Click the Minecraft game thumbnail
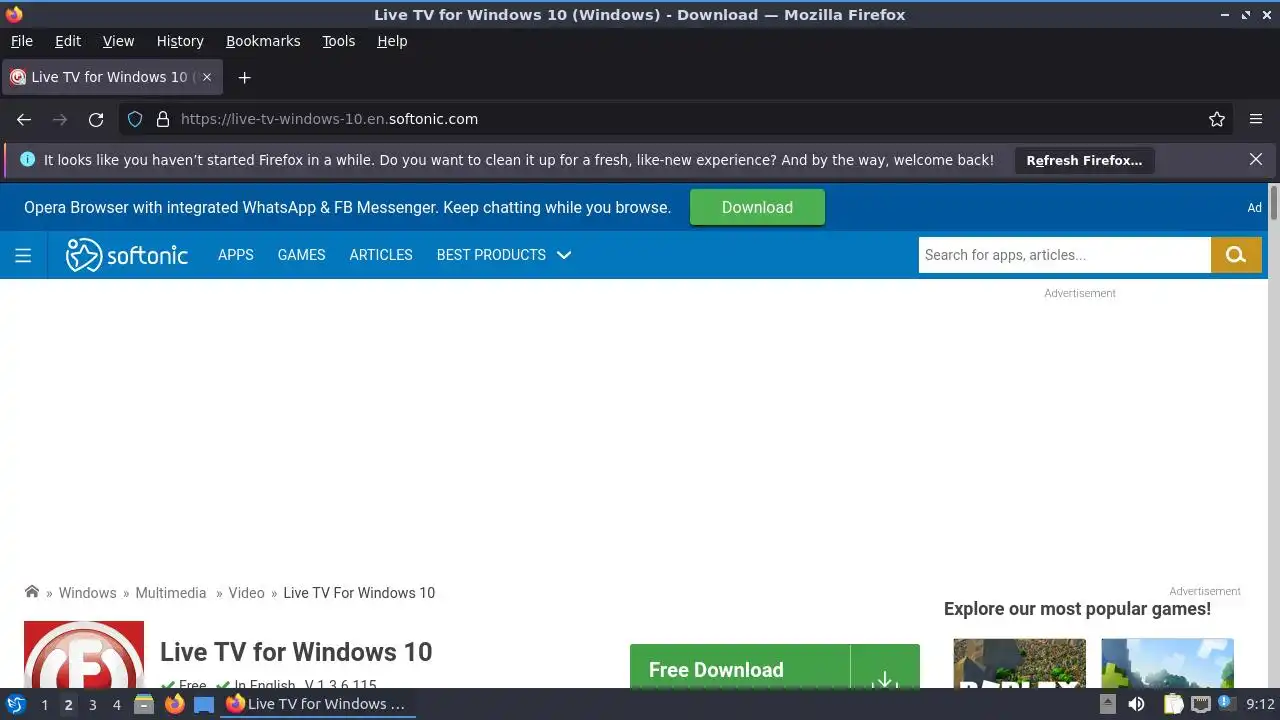1280x720 pixels. click(x=1167, y=663)
